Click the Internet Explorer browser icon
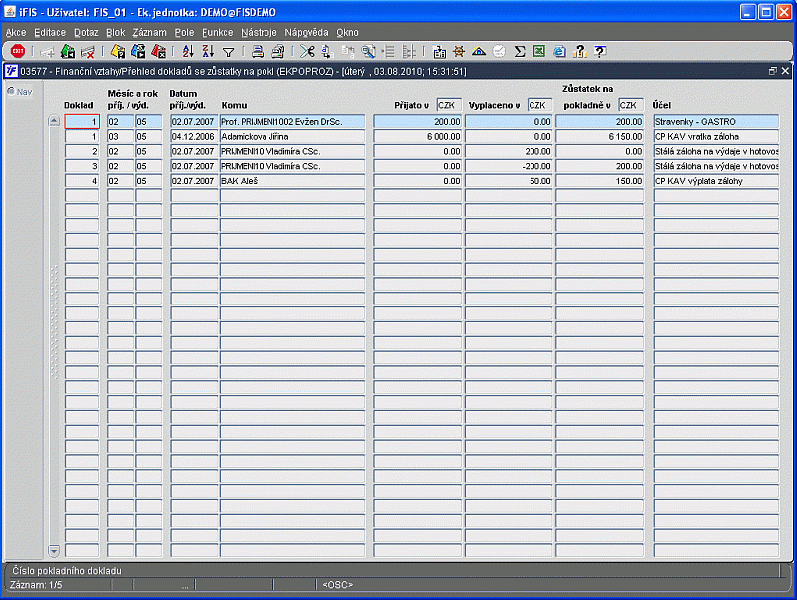The height and width of the screenshot is (600, 797). (x=559, y=51)
